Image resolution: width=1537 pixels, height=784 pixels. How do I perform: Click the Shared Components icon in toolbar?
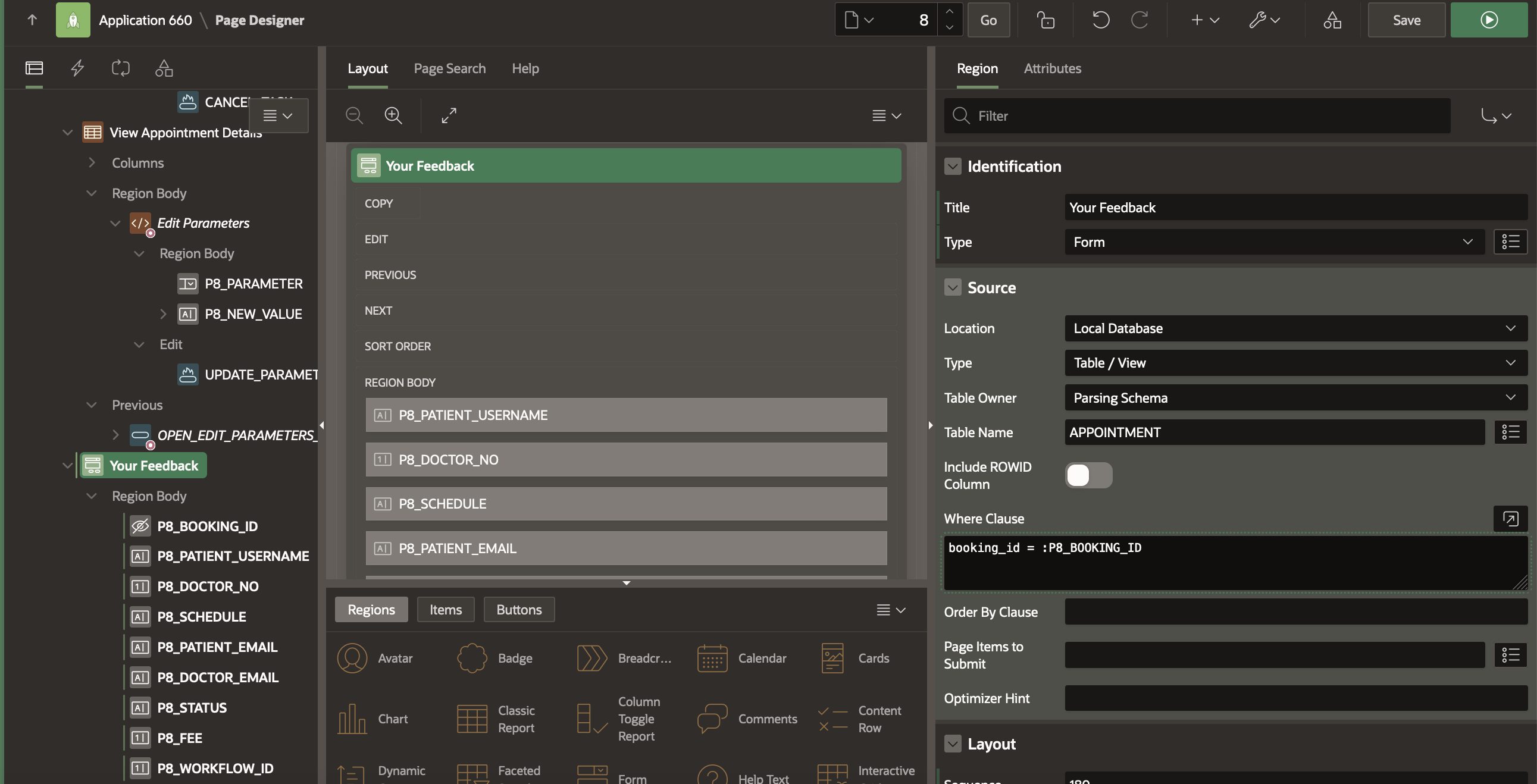point(1332,20)
